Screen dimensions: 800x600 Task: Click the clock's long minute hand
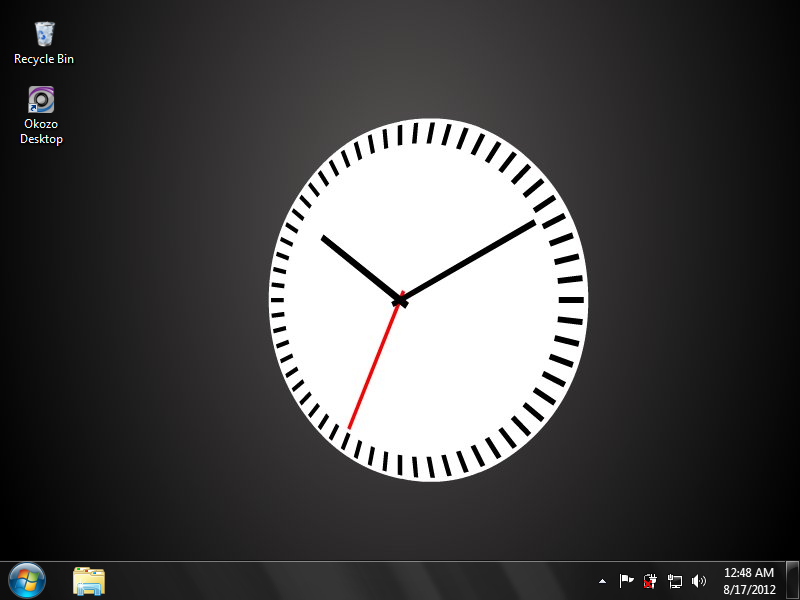click(467, 261)
